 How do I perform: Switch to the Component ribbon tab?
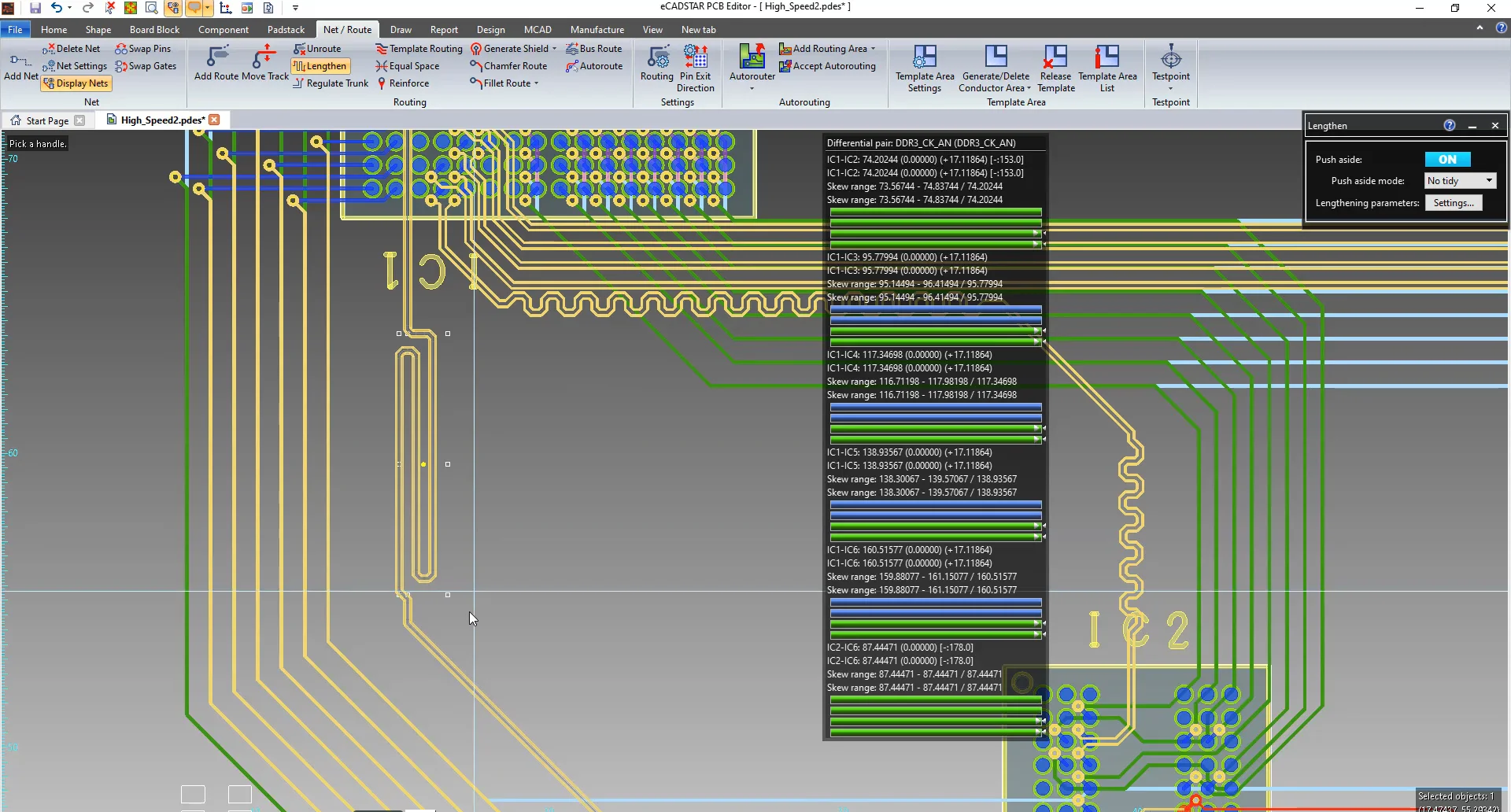click(223, 29)
